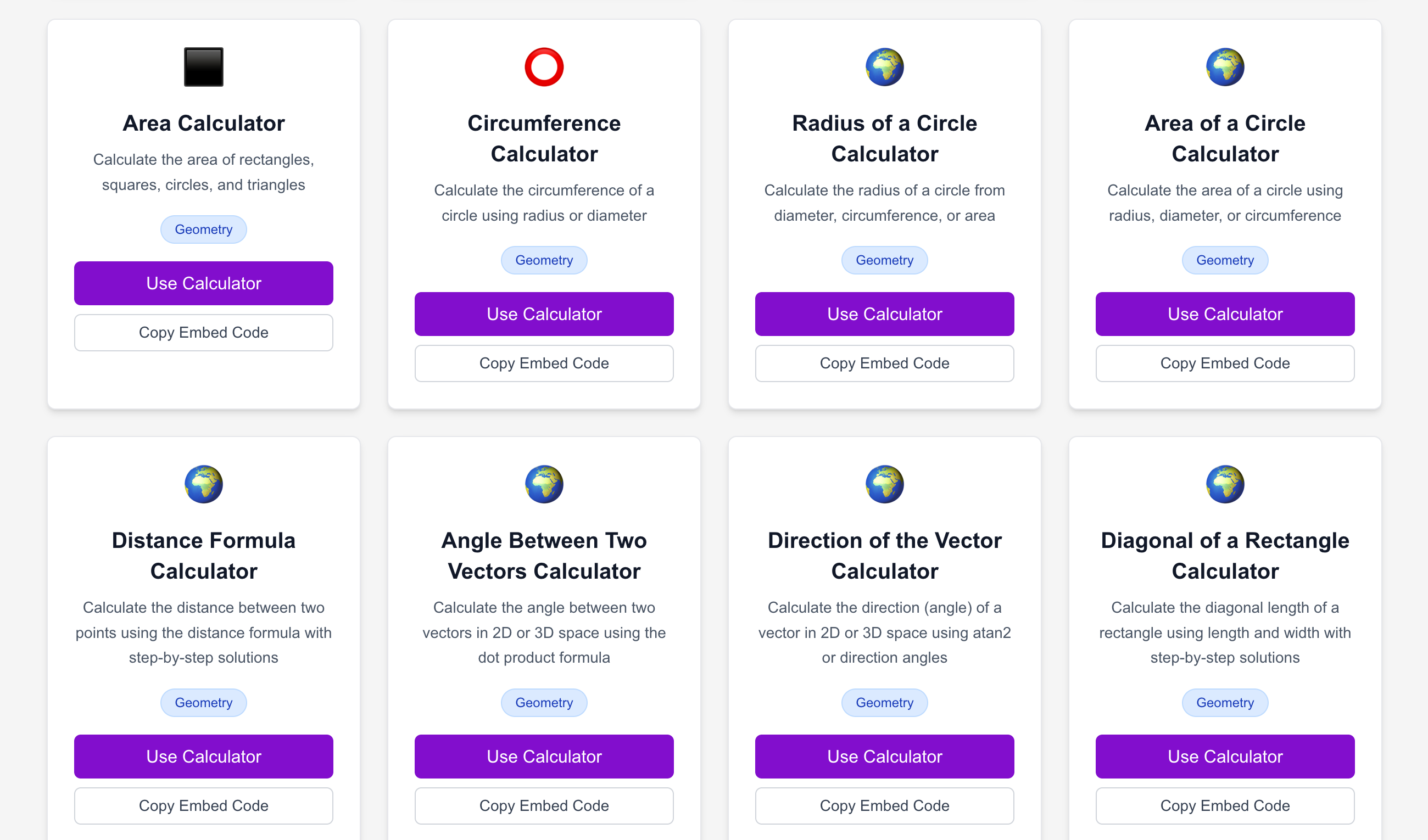Select the Geometry tag on Circumference Calculator
The image size is (1428, 840).
point(544,260)
